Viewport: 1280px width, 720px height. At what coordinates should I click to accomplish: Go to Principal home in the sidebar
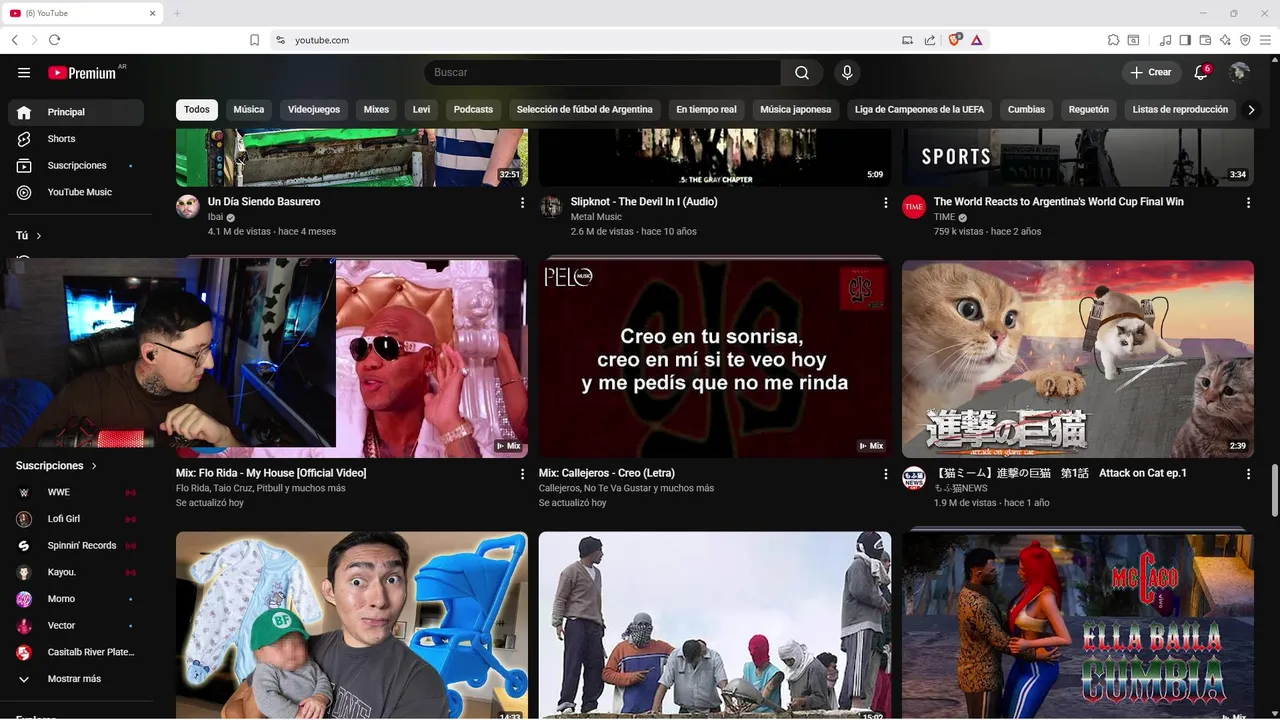[x=76, y=112]
